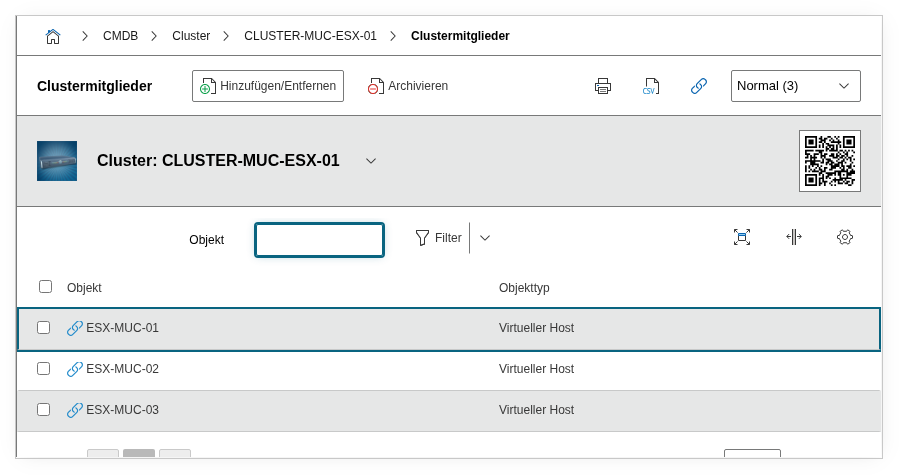Export list via CSV icon
This screenshot has height=475, width=899.
[x=651, y=86]
